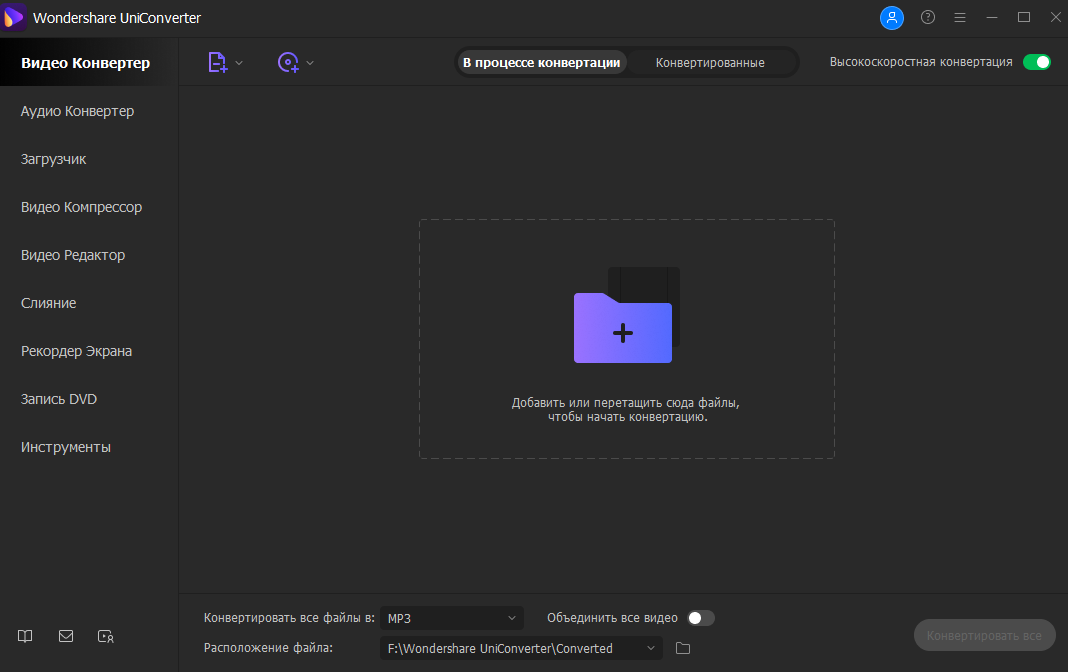Image resolution: width=1068 pixels, height=672 pixels.
Task: Switch to В процессе конвертации tab
Action: [x=541, y=63]
